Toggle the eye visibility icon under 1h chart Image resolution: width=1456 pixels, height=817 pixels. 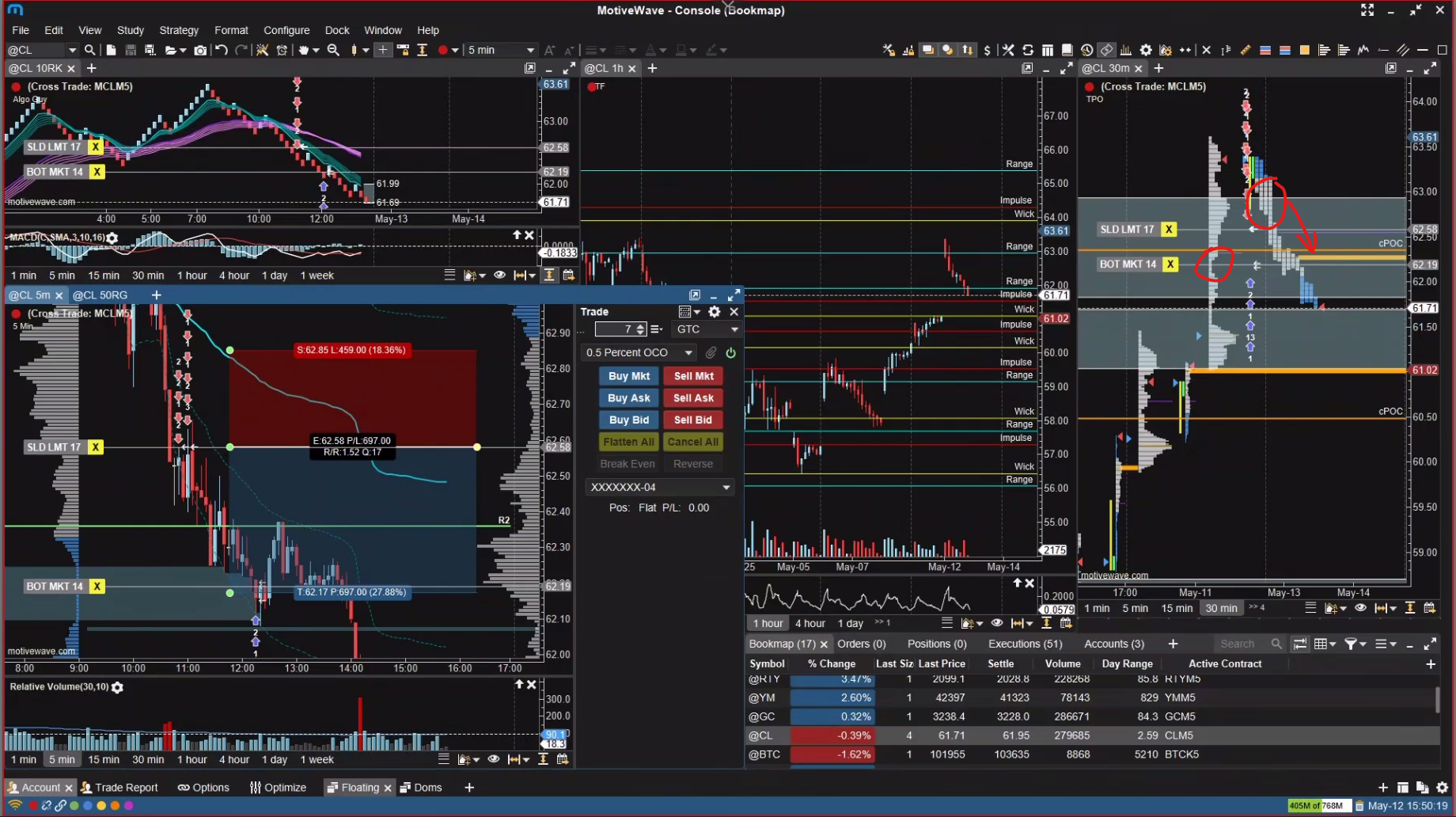[997, 623]
